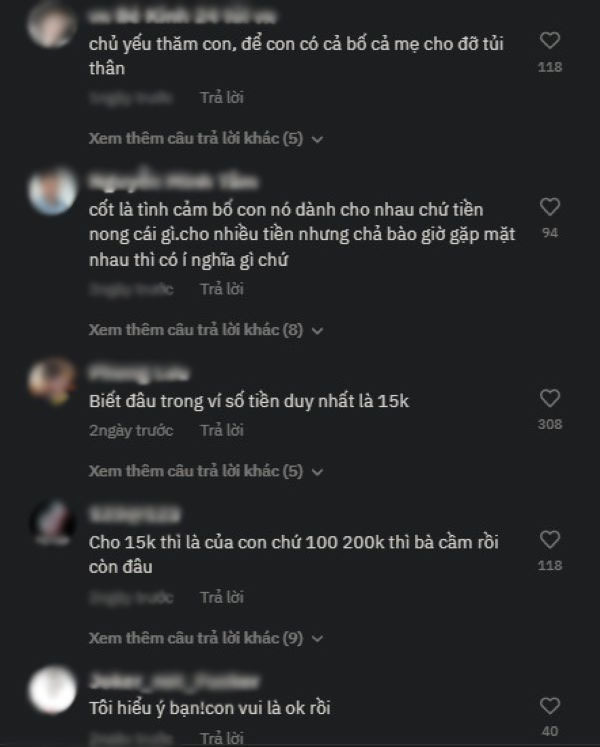
Task: Open the first commenter's profile picture
Action: [x=51, y=25]
